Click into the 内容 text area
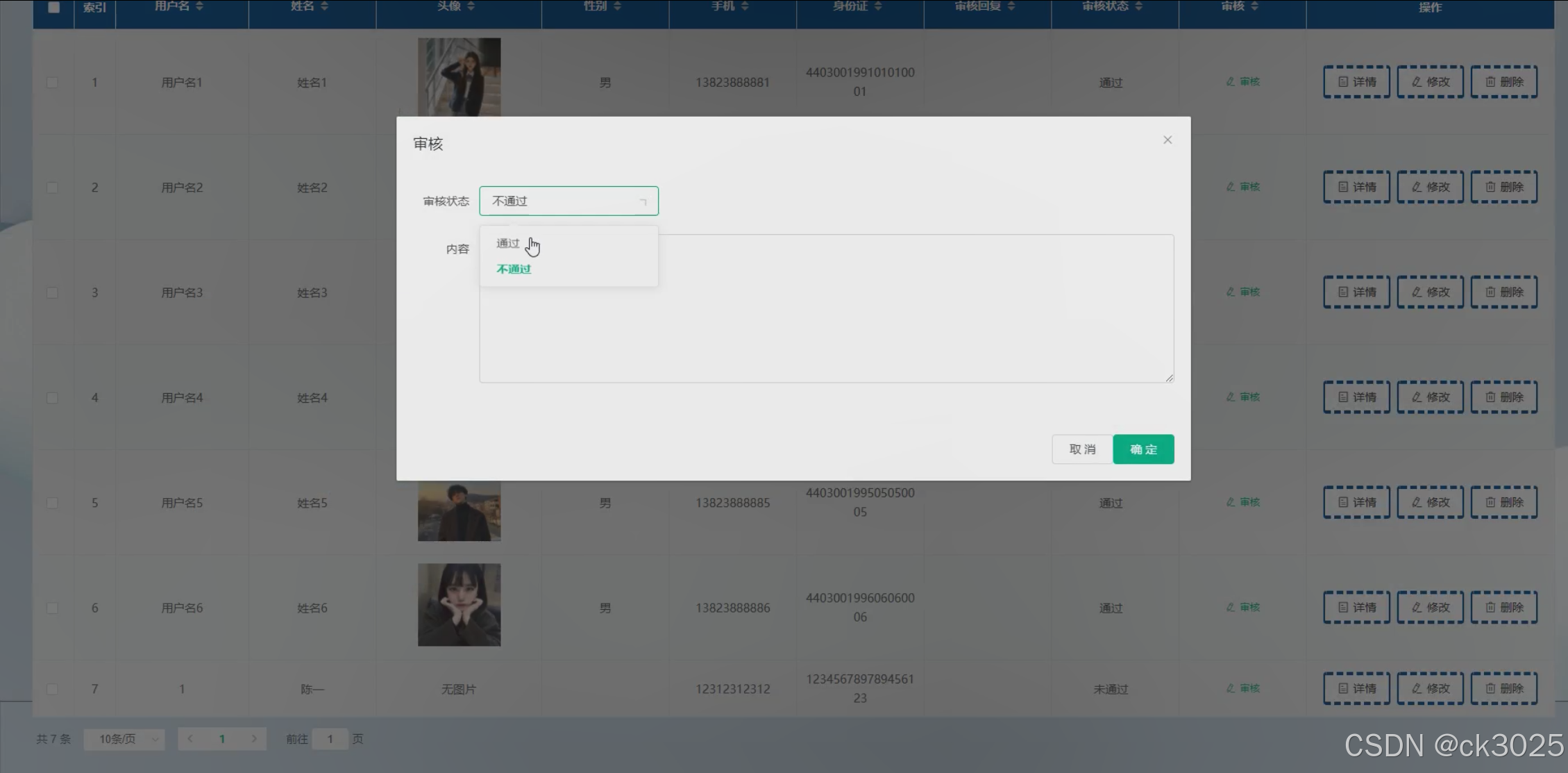This screenshot has height=773, width=1568. pos(826,308)
